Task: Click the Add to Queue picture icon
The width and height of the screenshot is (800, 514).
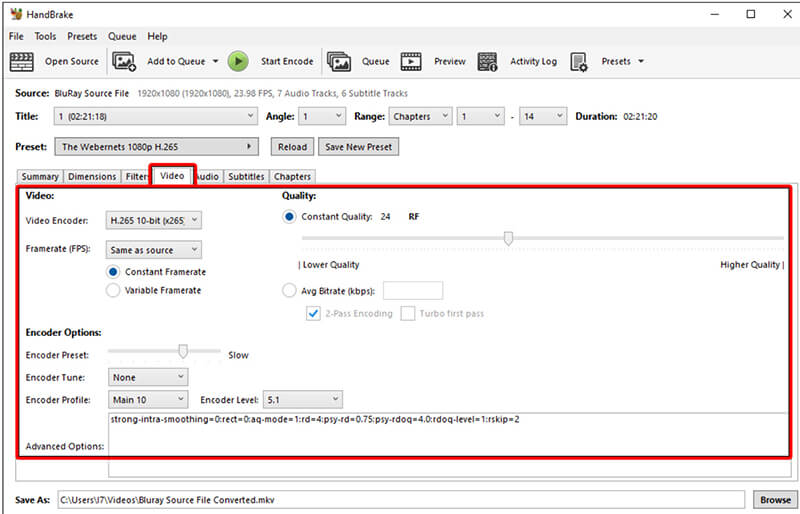Action: tap(124, 61)
